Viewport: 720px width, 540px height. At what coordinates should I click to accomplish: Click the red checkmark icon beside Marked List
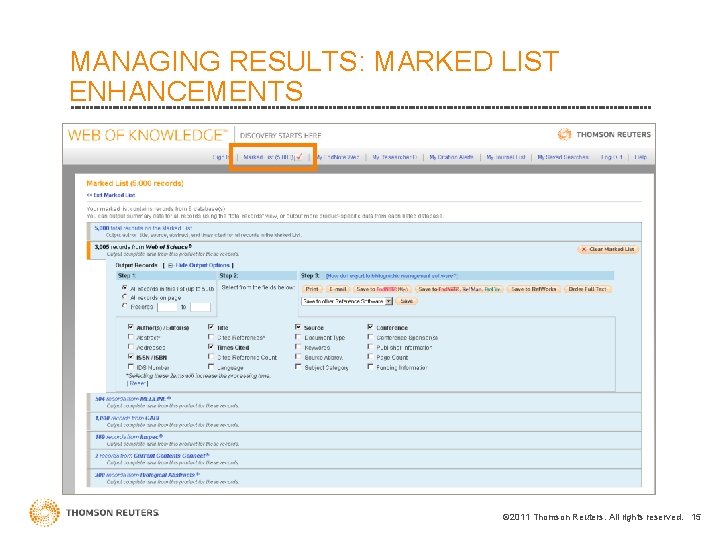[299, 157]
